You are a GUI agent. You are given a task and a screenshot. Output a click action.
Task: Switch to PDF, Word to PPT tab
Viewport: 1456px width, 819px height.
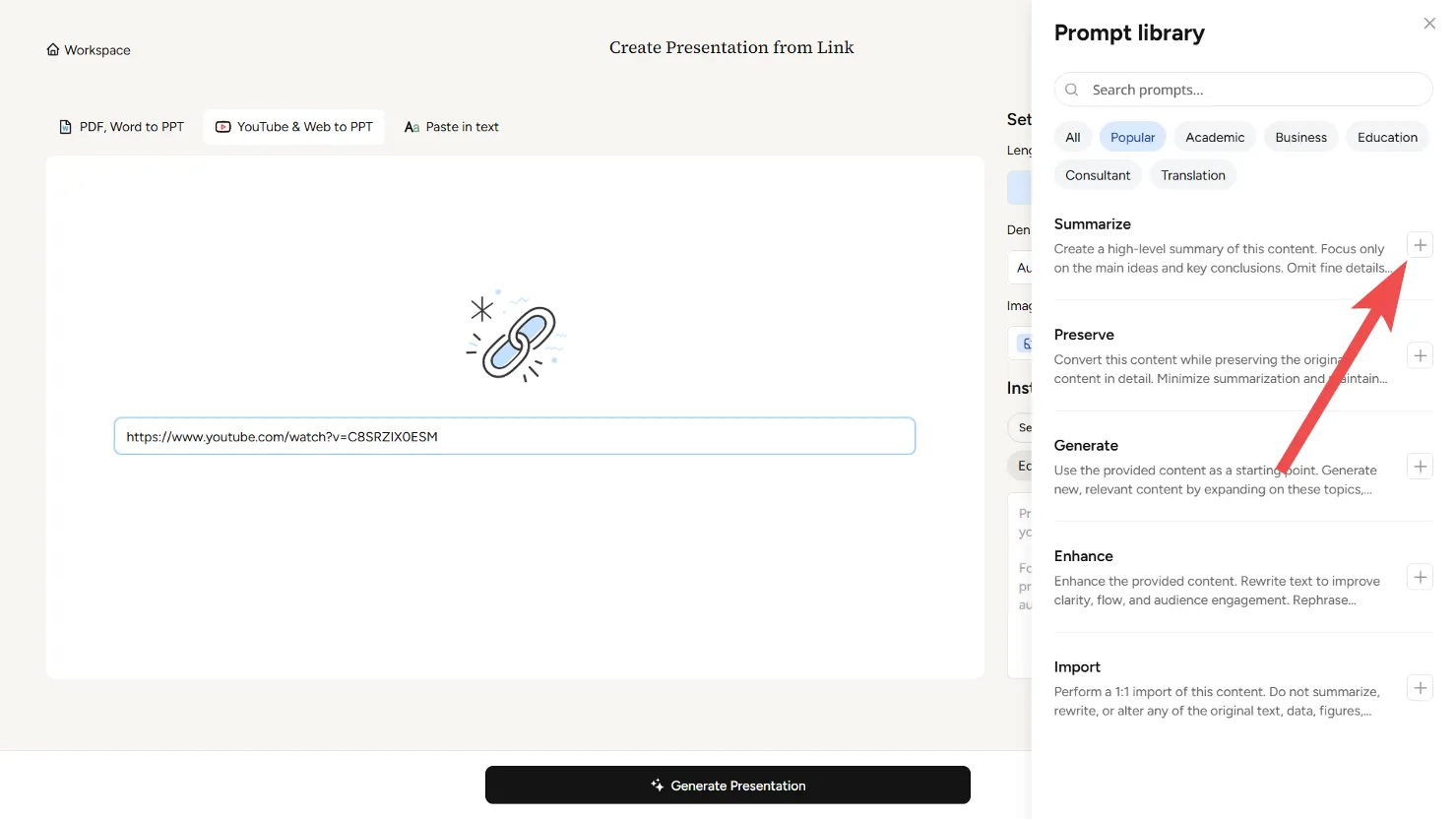tap(122, 127)
